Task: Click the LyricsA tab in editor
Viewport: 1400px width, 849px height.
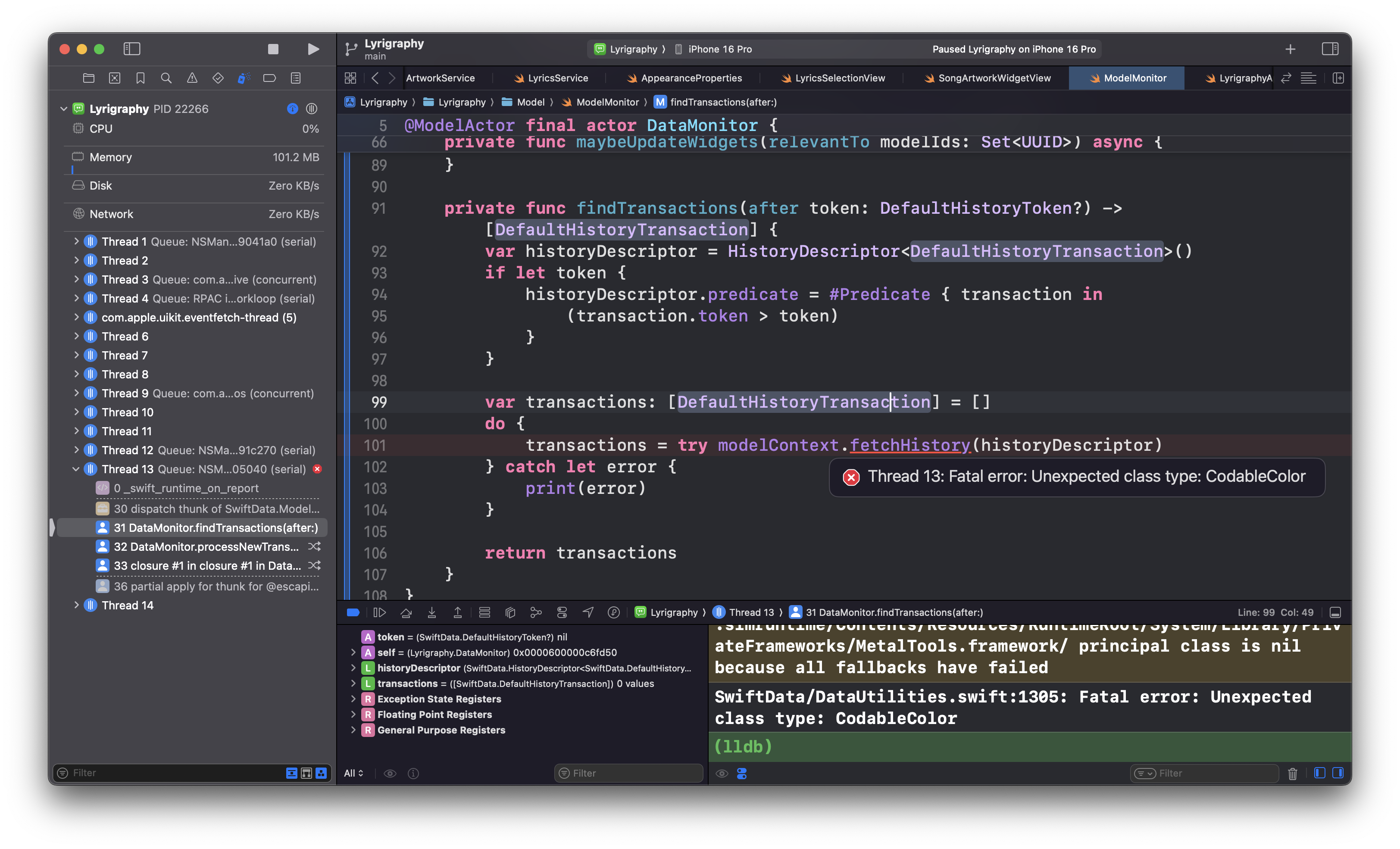Action: (x=1232, y=77)
